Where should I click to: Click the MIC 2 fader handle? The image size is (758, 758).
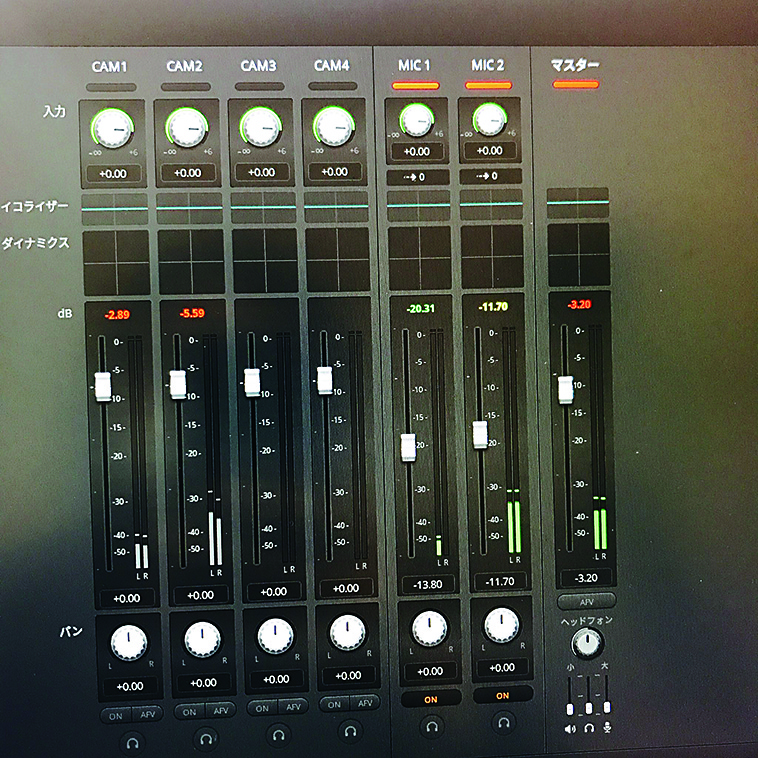click(479, 434)
